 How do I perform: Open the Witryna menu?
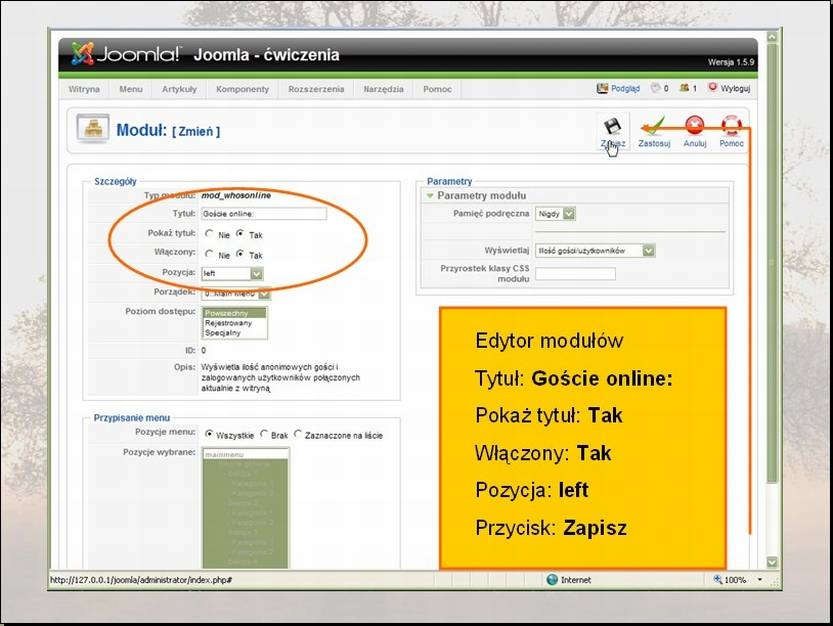point(84,89)
